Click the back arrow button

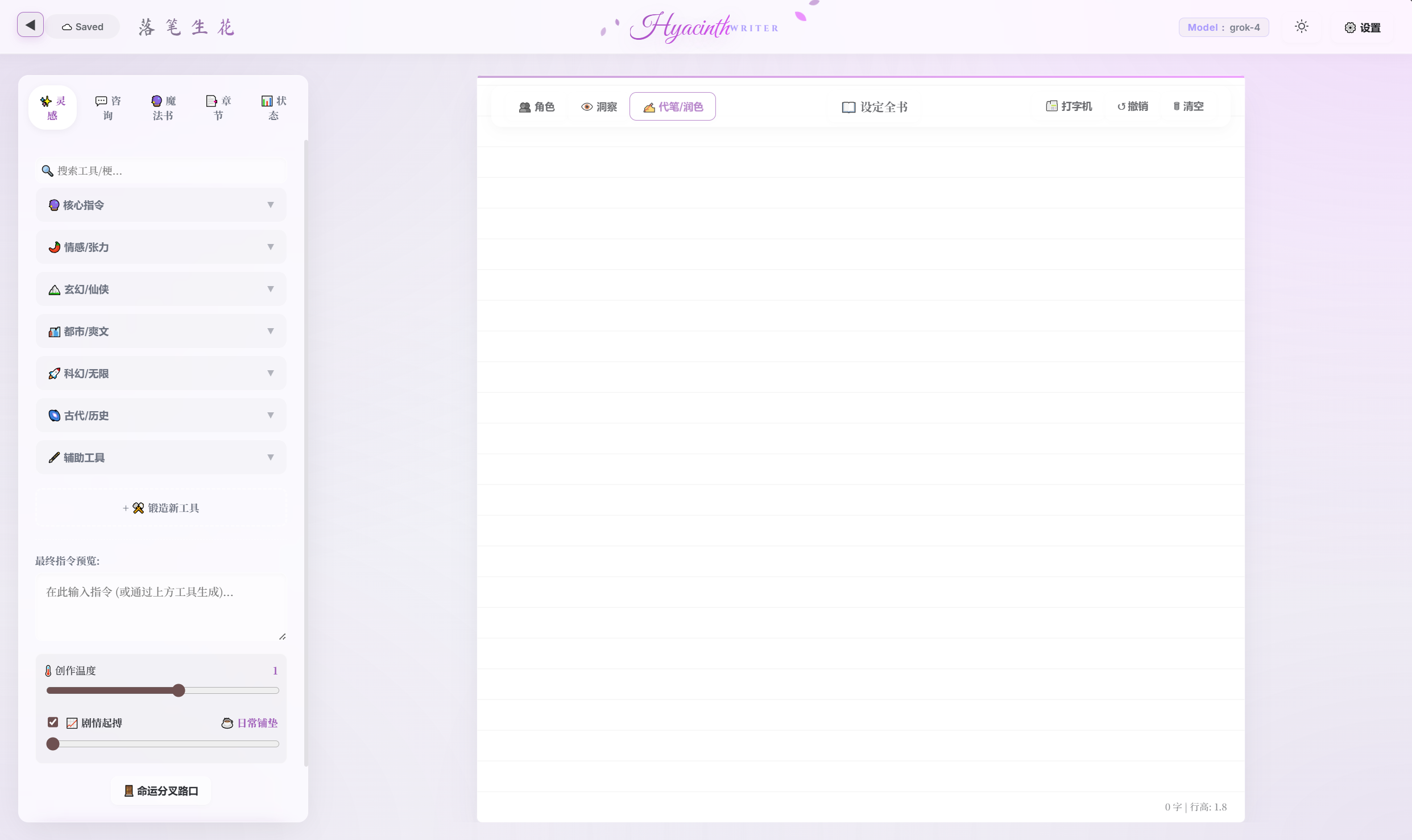pos(30,25)
